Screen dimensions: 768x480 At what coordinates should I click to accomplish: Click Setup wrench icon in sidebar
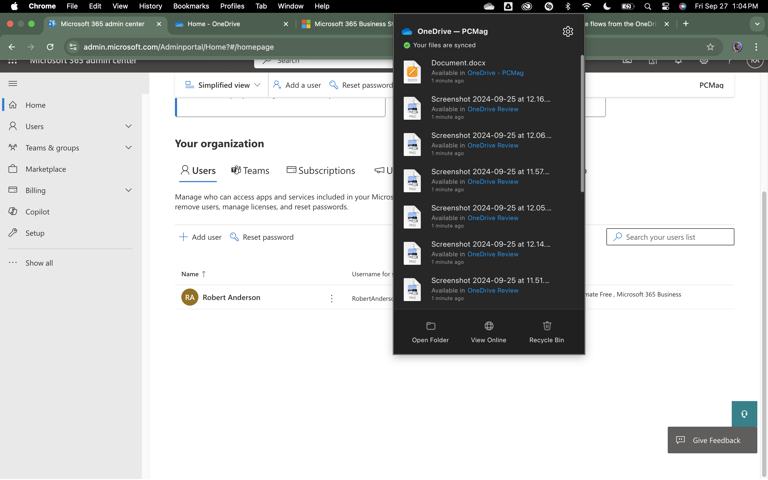click(13, 233)
